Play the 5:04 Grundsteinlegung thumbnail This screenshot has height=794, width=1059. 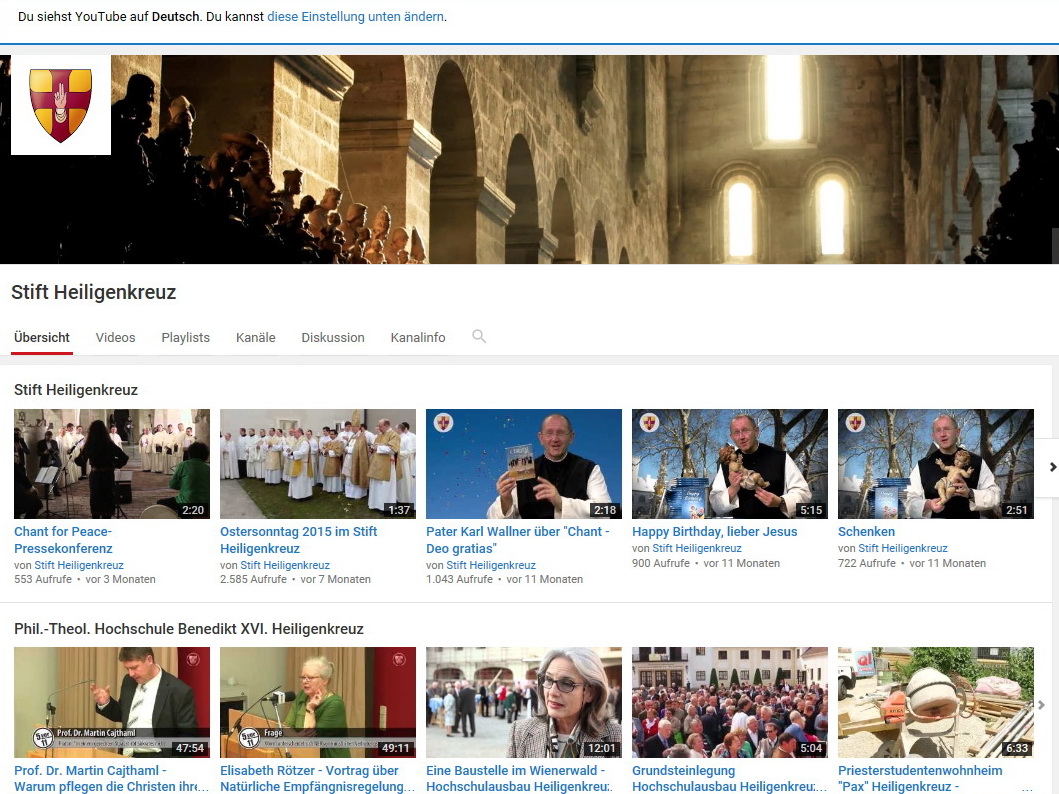730,702
